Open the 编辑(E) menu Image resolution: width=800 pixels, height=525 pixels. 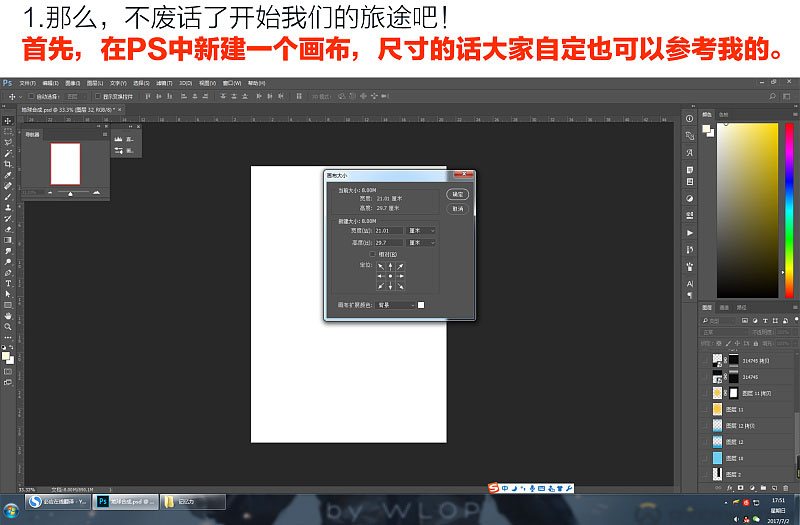pyautogui.click(x=51, y=83)
